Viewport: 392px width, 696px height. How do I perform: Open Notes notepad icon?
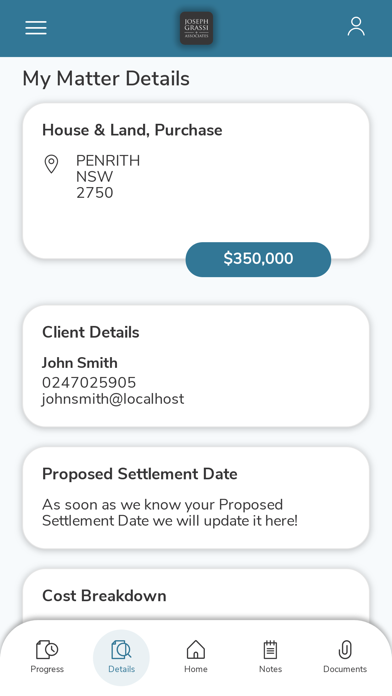click(270, 649)
